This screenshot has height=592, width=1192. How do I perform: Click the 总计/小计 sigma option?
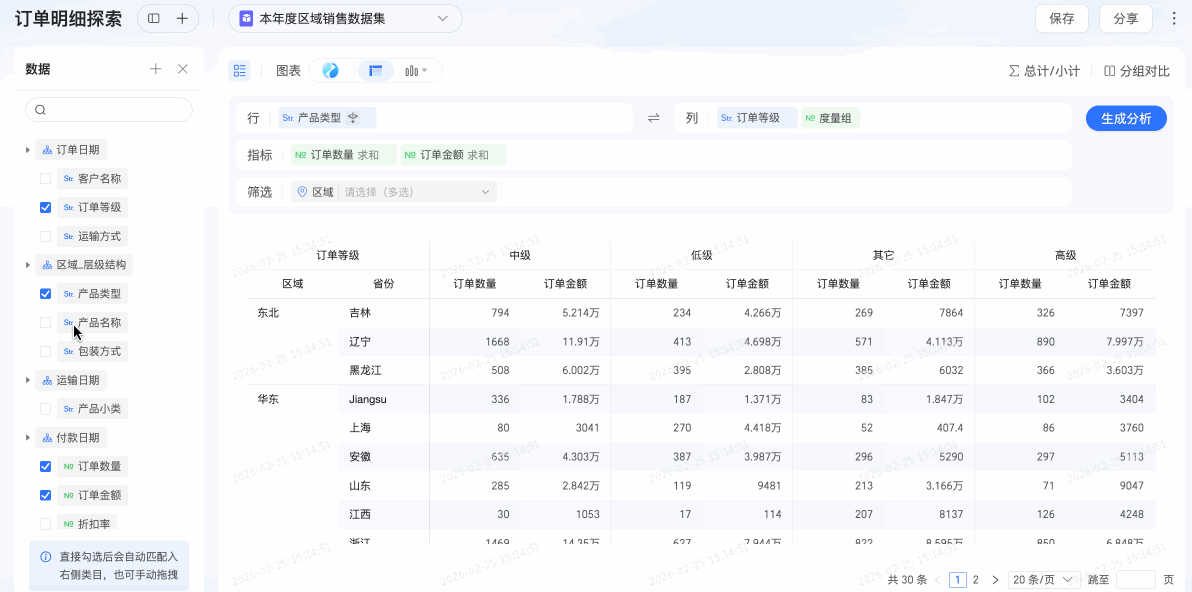coord(1044,71)
